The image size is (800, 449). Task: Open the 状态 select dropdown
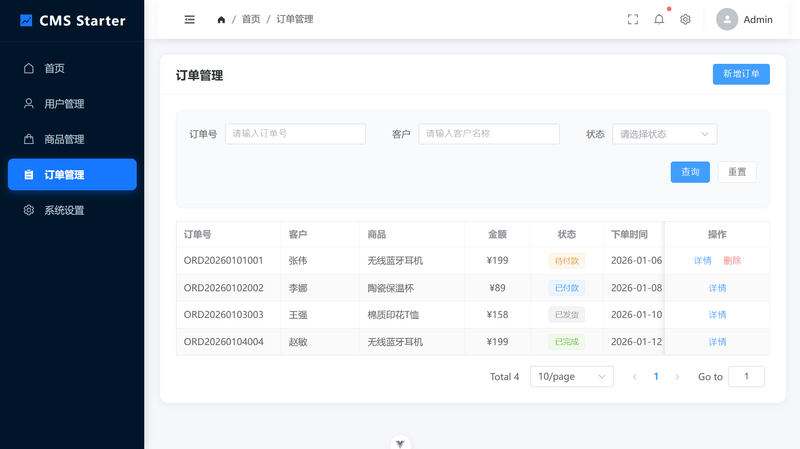(664, 134)
